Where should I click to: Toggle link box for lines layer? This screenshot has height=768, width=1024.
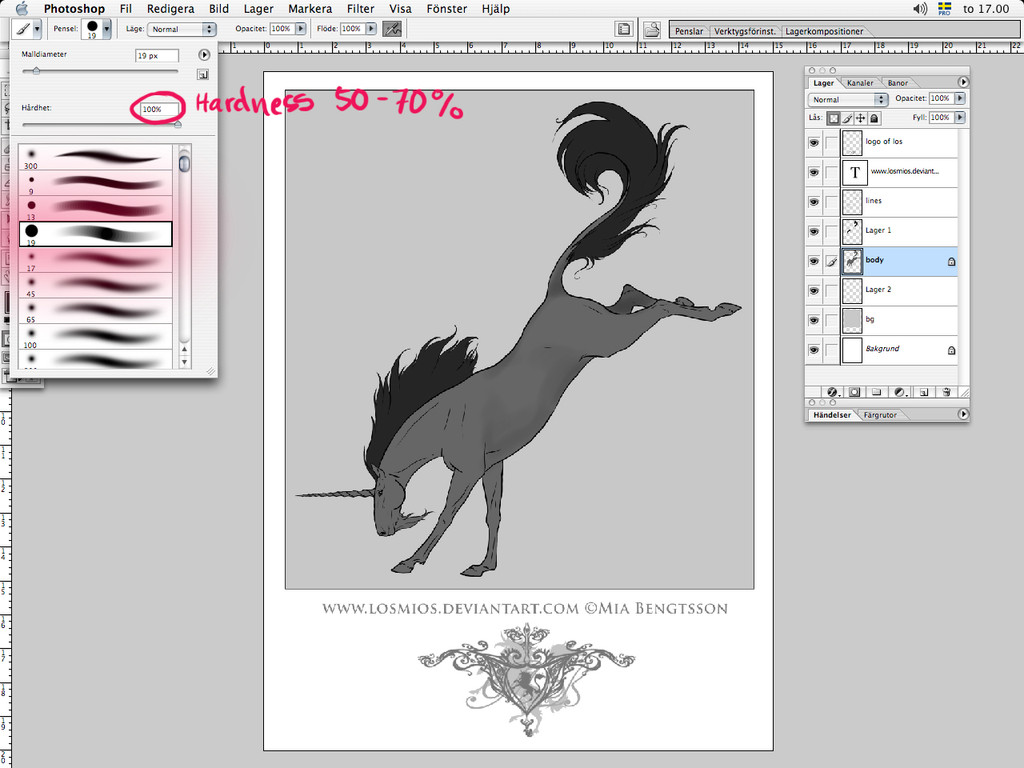pos(831,202)
